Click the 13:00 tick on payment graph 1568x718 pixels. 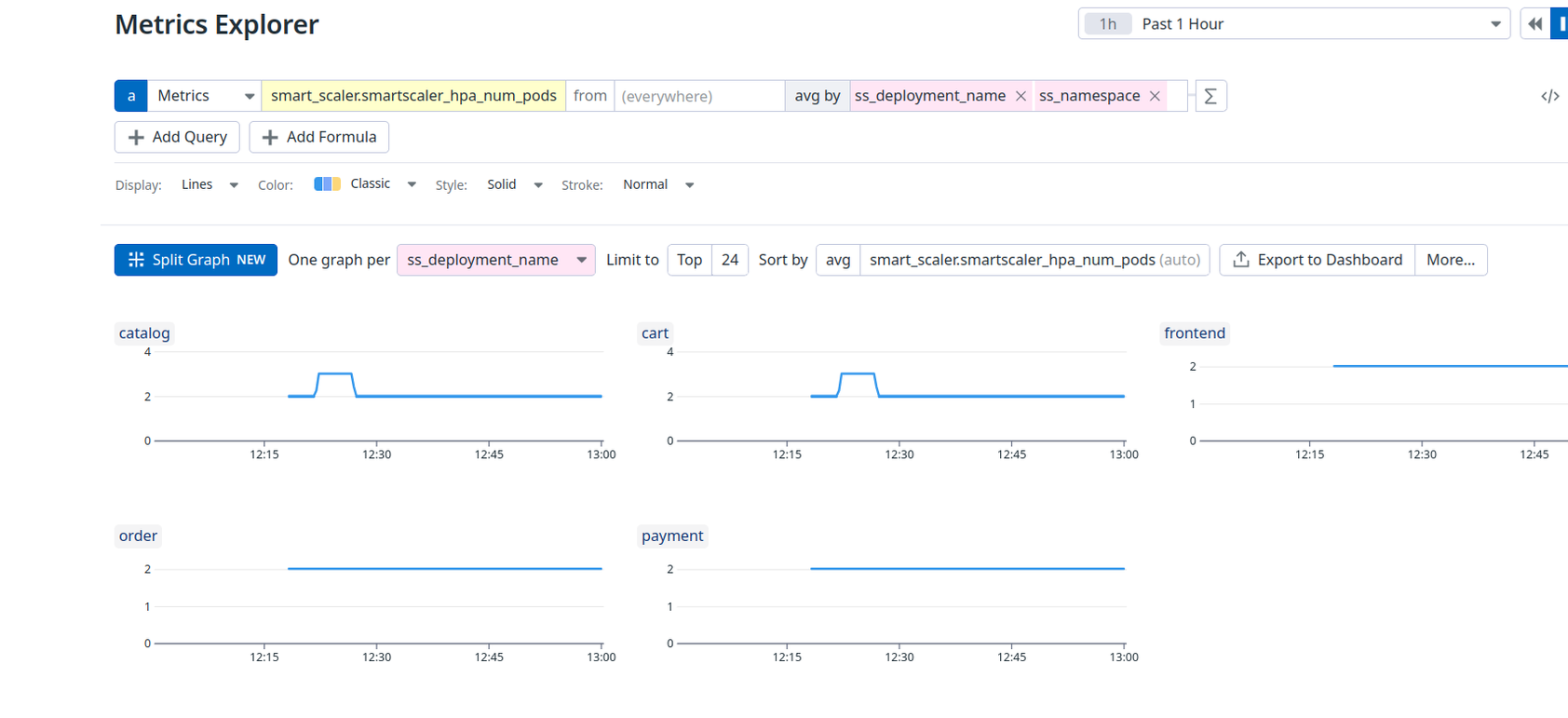(1124, 657)
